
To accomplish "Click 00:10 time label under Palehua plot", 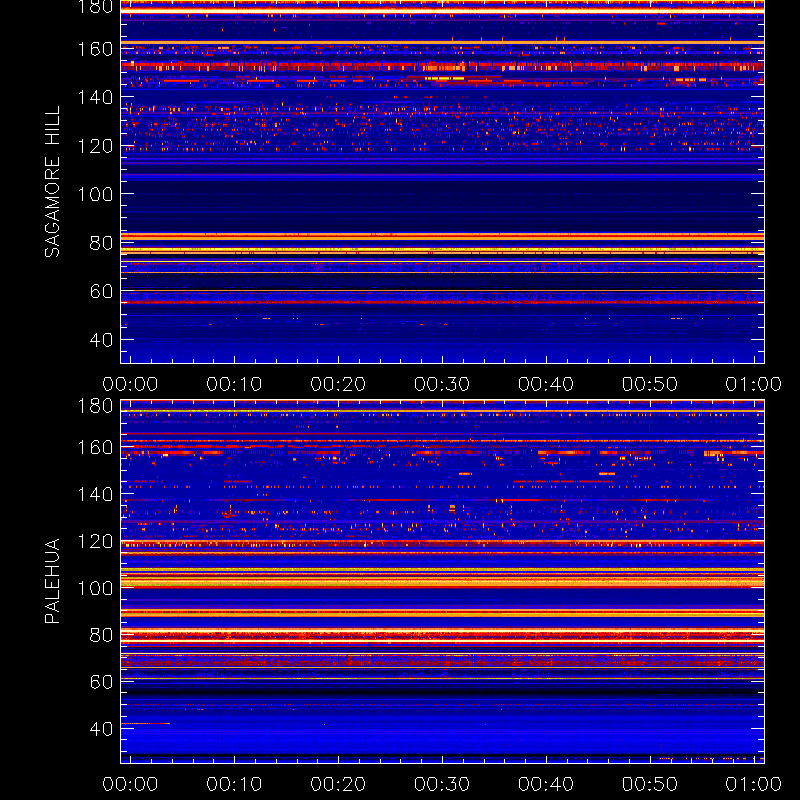I will point(234,784).
